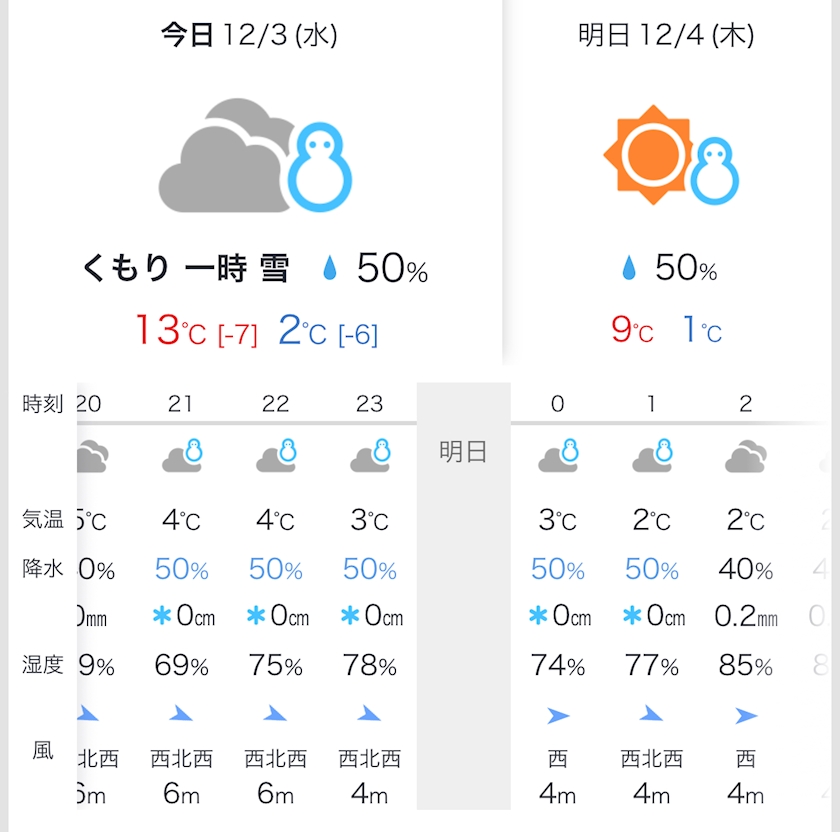
Task: Open the 今日 12/3 (水) forecast header
Action: pos(249,35)
